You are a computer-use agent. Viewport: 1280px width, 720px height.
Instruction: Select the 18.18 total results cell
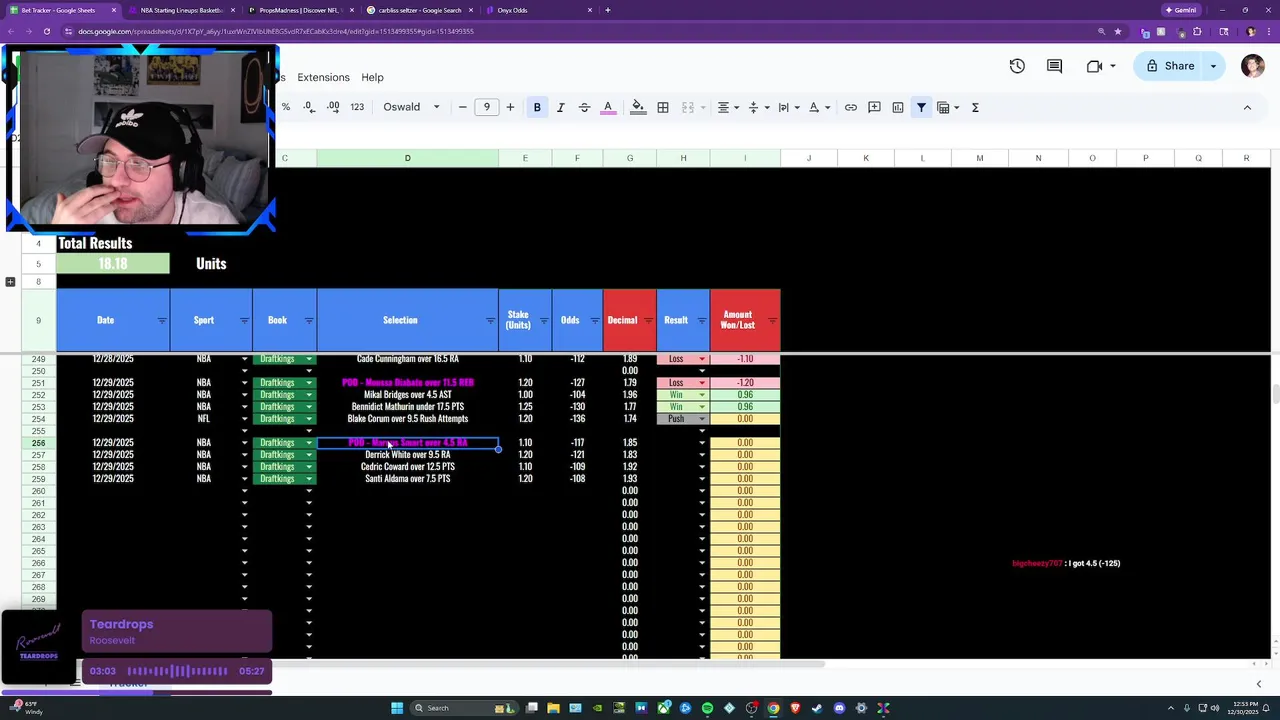(x=113, y=264)
